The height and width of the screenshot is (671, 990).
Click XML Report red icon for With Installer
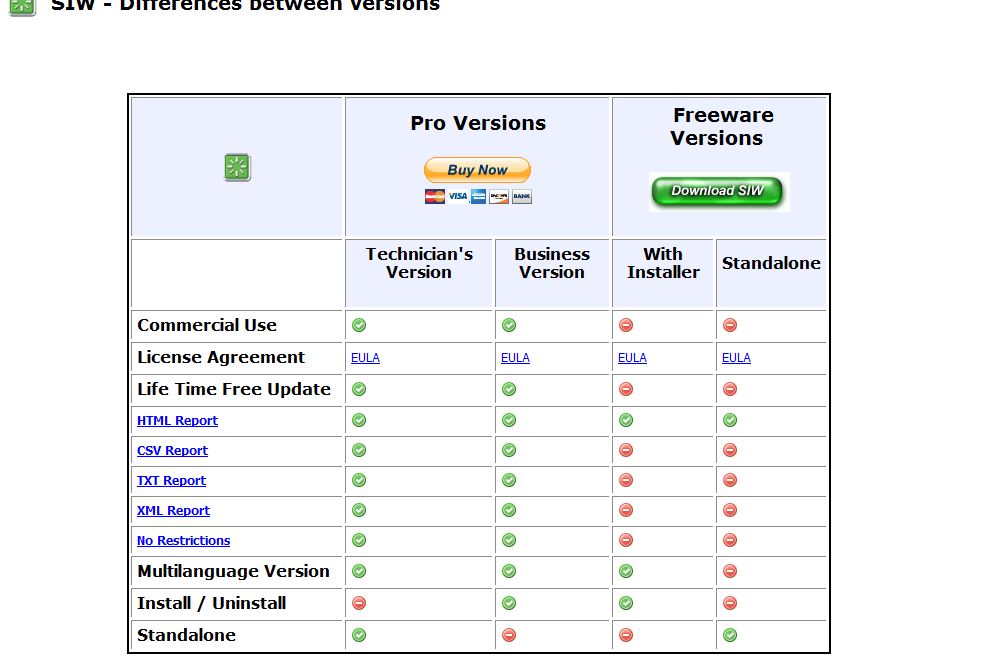[x=626, y=510]
